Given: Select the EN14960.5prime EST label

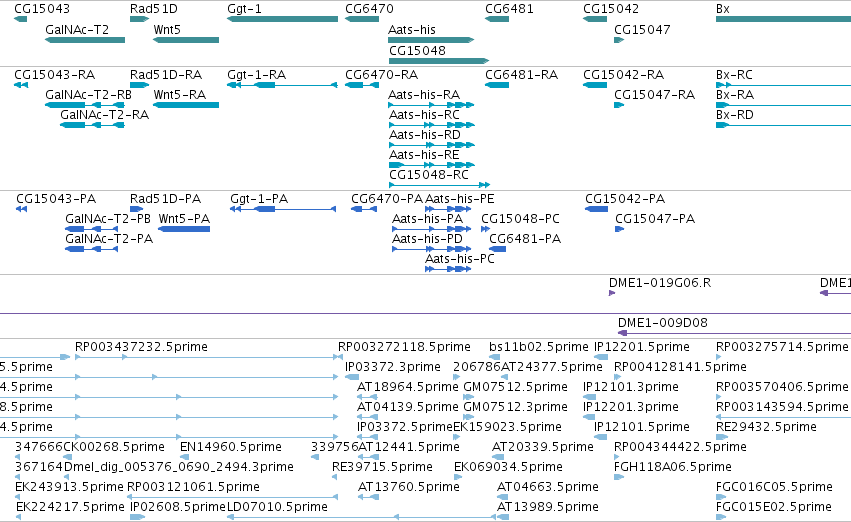Looking at the screenshot, I should pyautogui.click(x=231, y=447).
